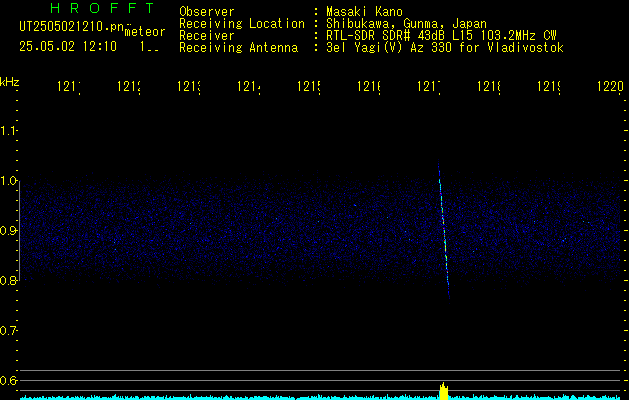Image resolution: width=629 pixels, height=400 pixels.
Task: Select observer name Masaki Kano
Action: tap(364, 12)
